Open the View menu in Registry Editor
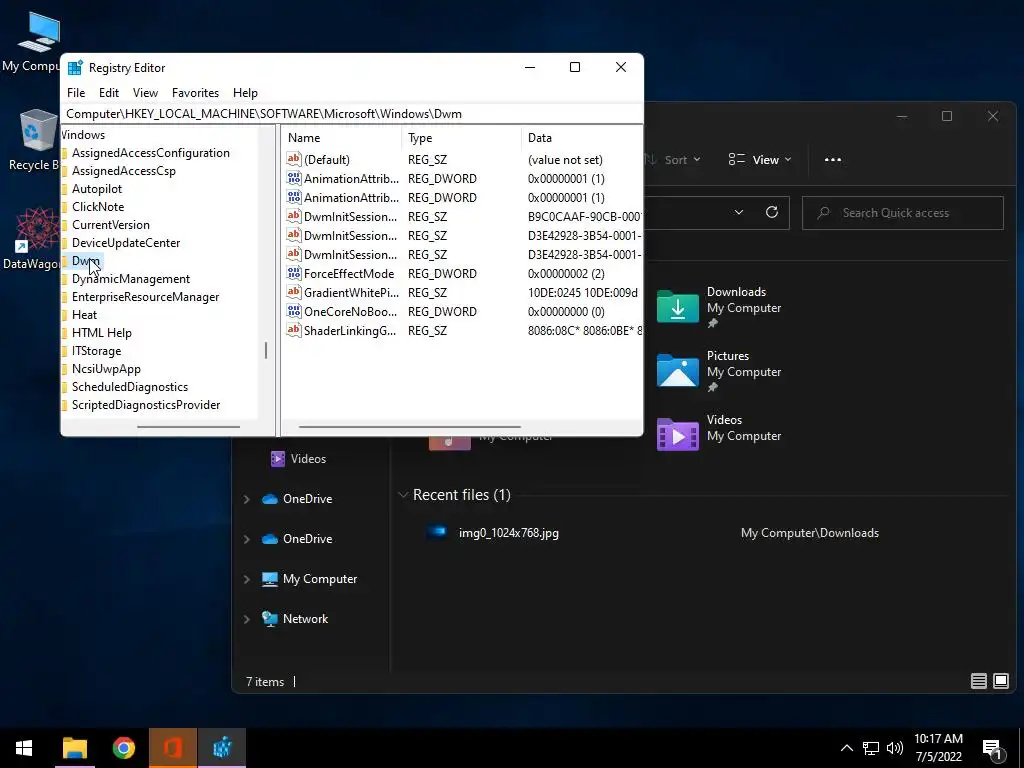 (x=145, y=93)
